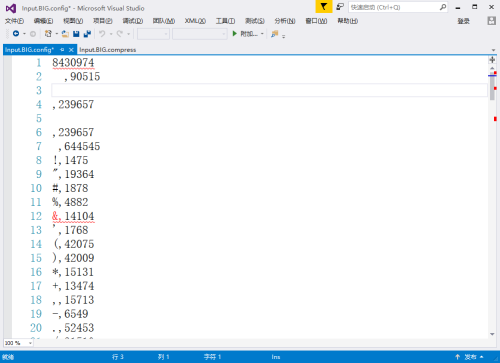Open the solution configurations combo box
This screenshot has width=500, height=363.
pyautogui.click(x=153, y=34)
